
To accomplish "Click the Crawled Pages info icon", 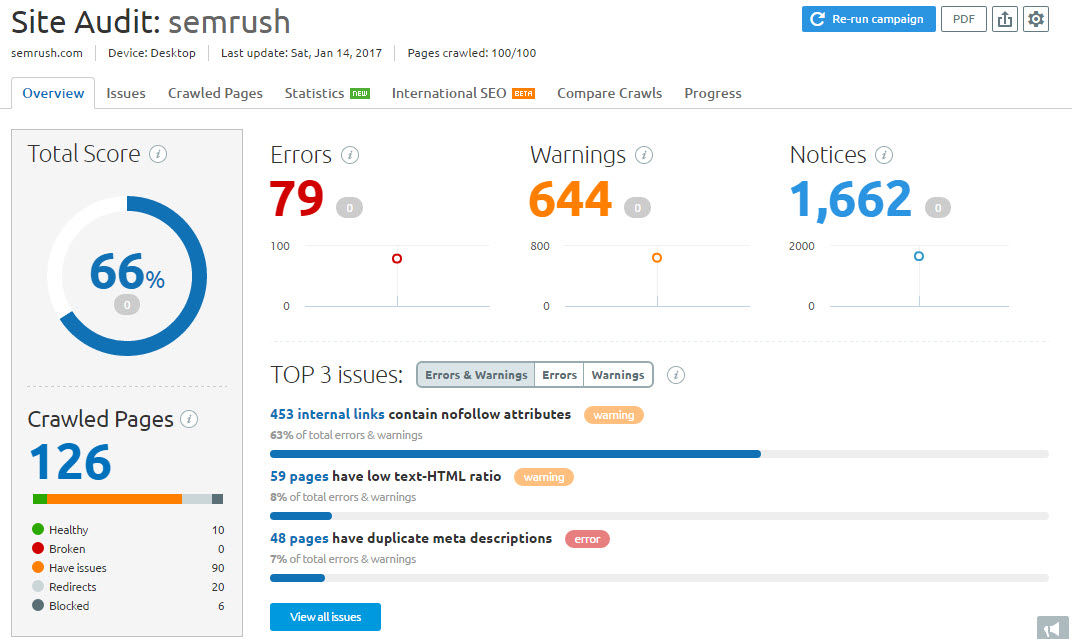I will click(189, 419).
